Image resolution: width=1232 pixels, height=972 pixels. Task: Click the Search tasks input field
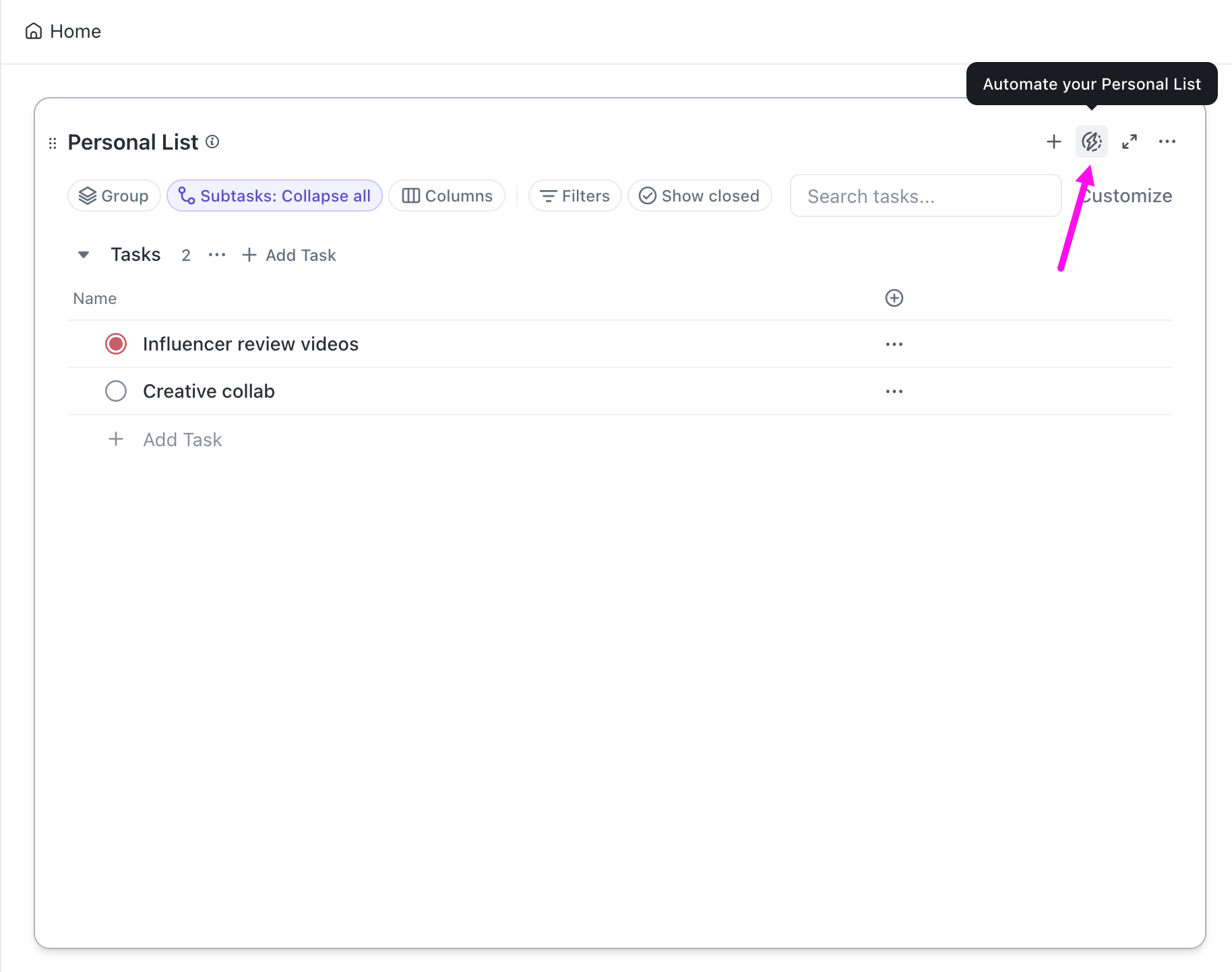[925, 196]
